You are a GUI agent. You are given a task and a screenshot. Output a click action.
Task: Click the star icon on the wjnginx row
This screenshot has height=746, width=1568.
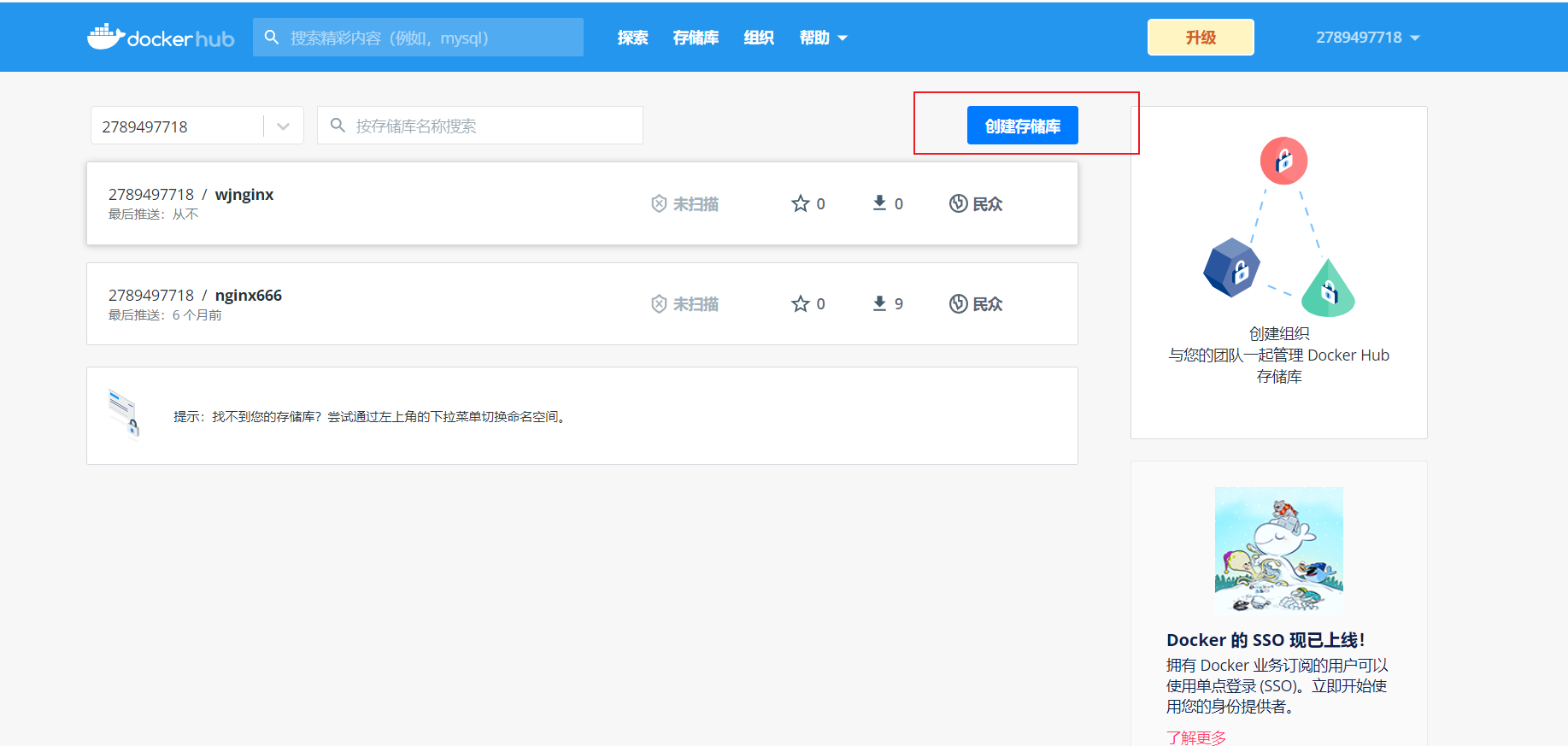click(x=800, y=203)
